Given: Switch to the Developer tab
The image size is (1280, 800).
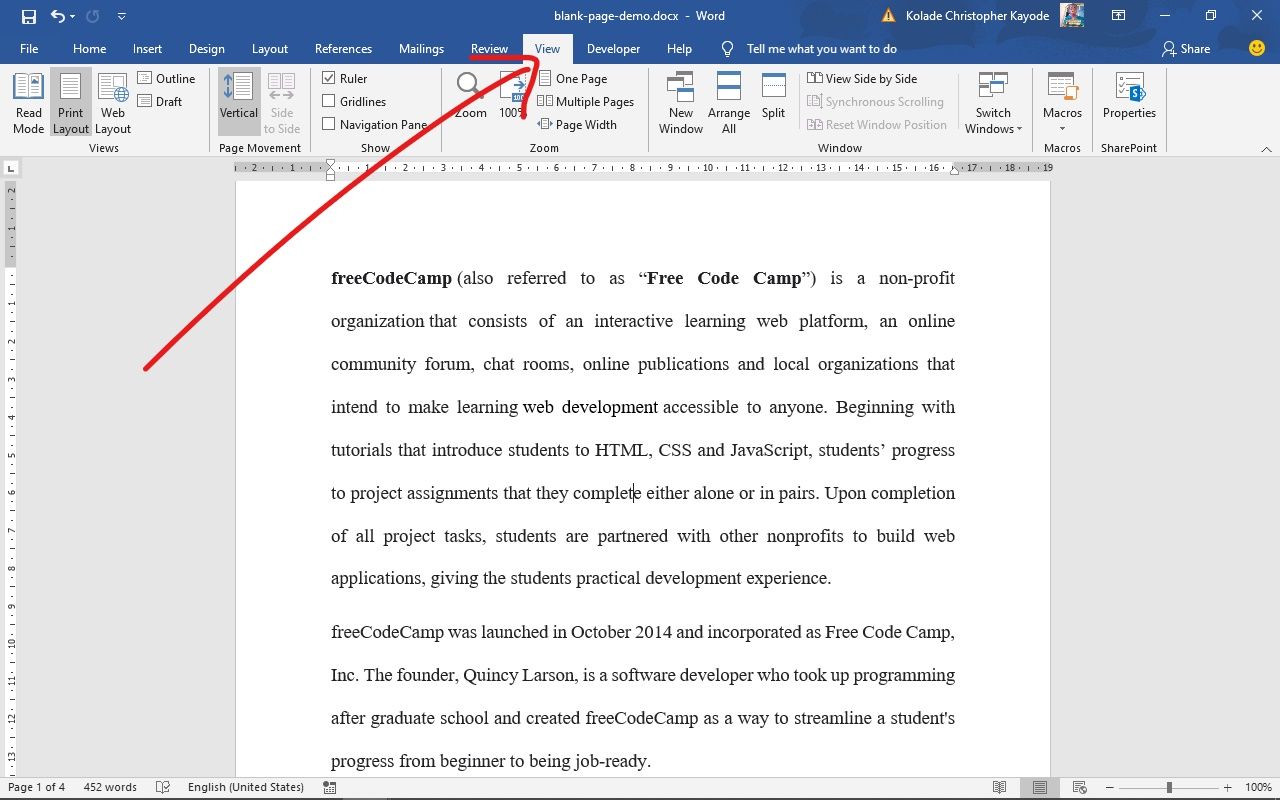Looking at the screenshot, I should 613,48.
